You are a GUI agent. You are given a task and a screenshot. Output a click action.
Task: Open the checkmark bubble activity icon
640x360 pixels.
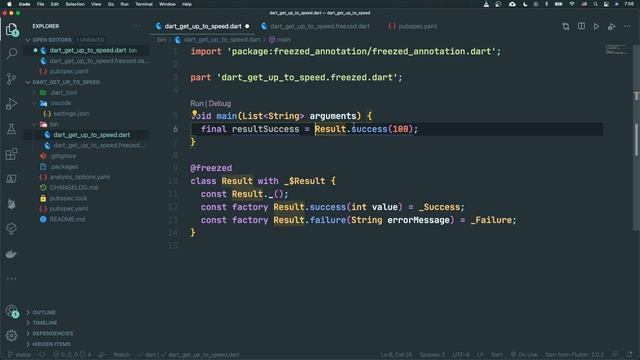(11, 229)
